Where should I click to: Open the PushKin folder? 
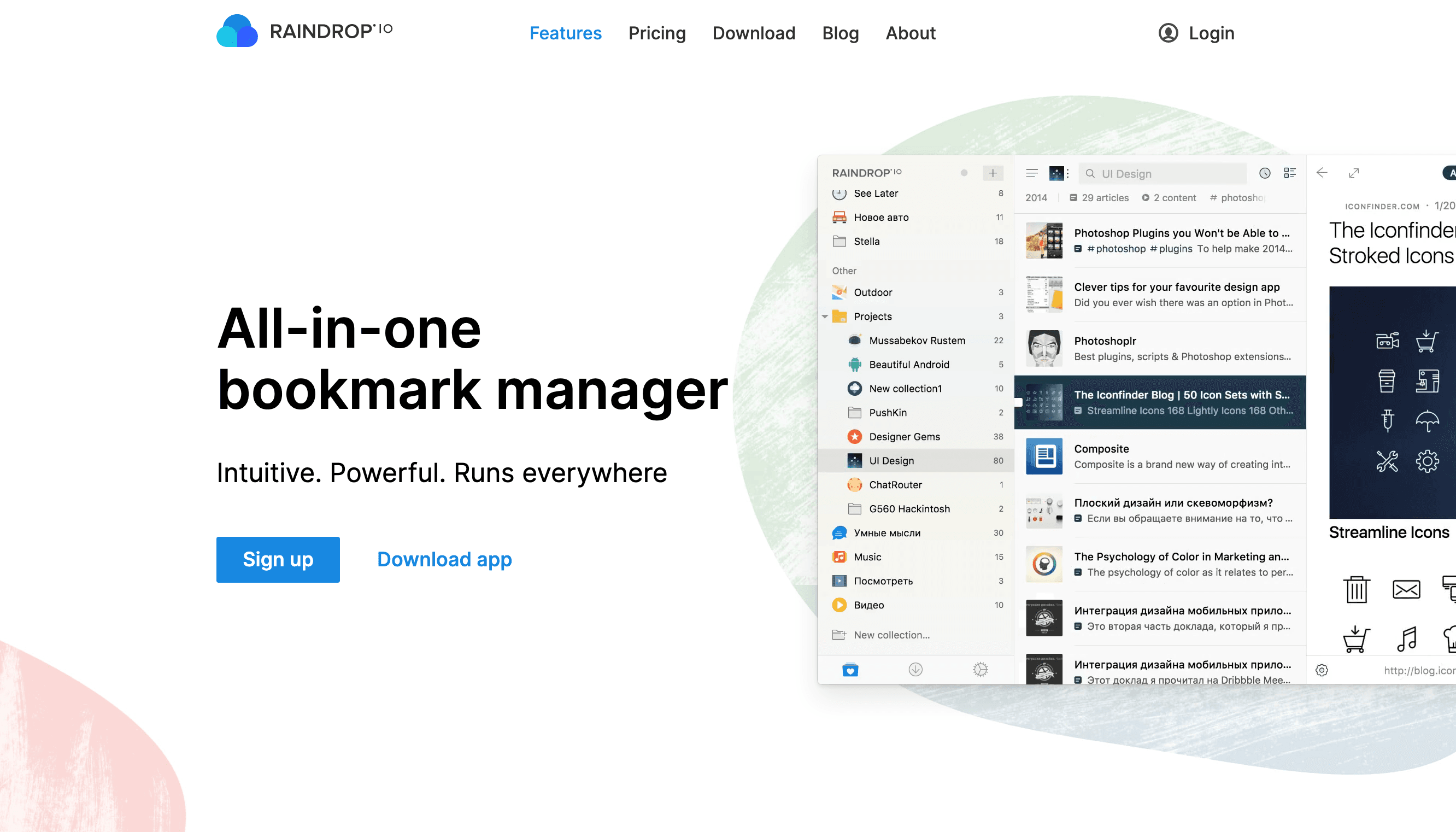[915, 413]
